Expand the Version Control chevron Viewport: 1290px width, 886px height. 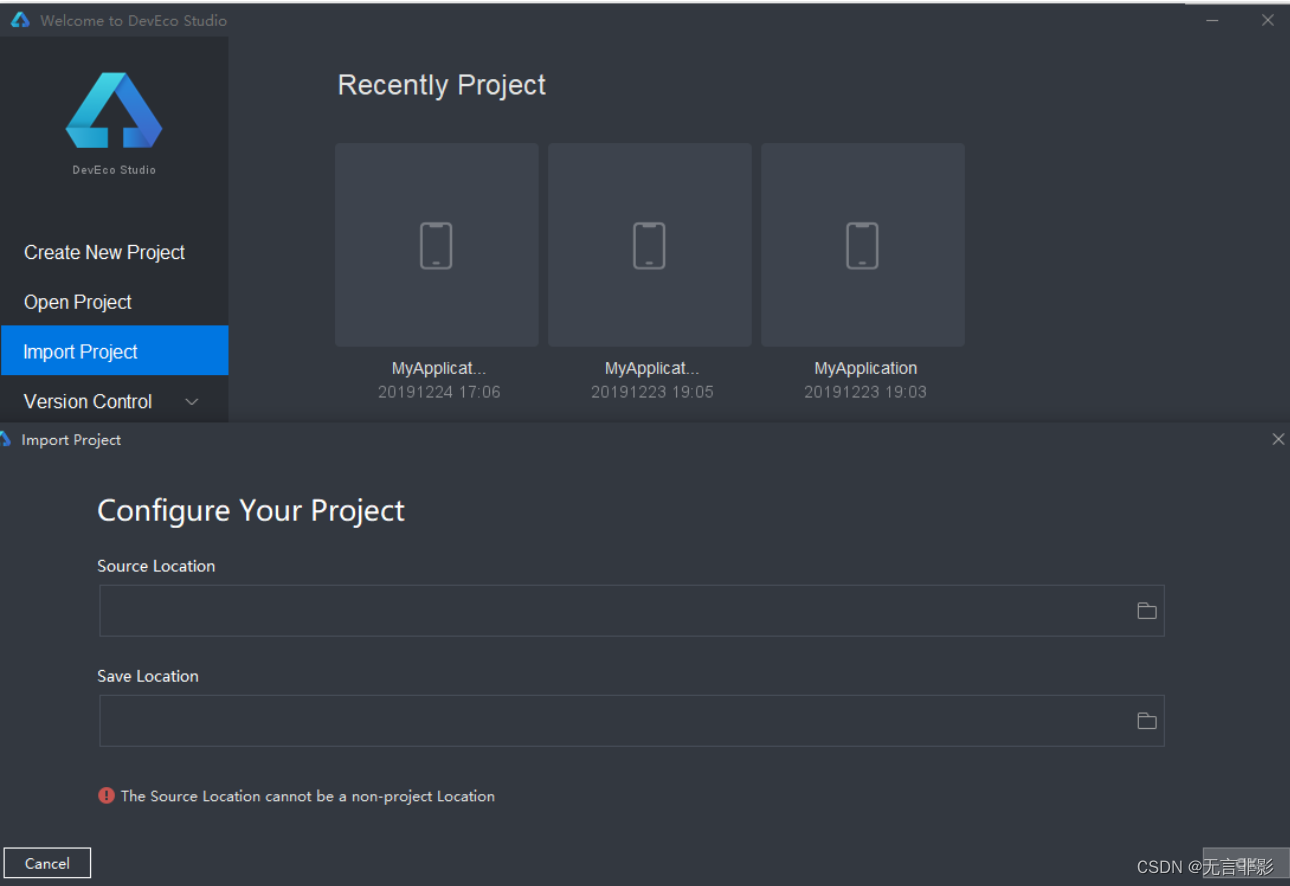pos(192,402)
